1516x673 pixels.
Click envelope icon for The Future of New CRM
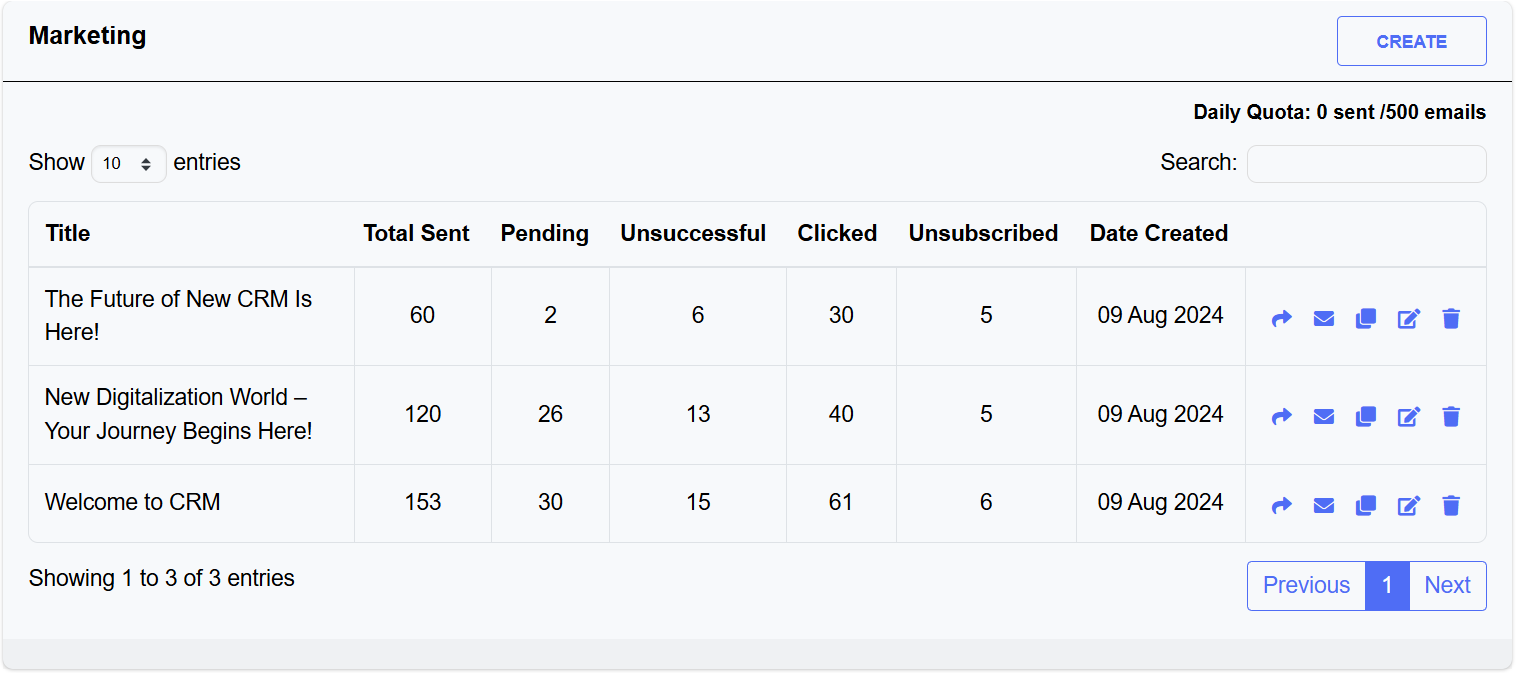coord(1323,319)
